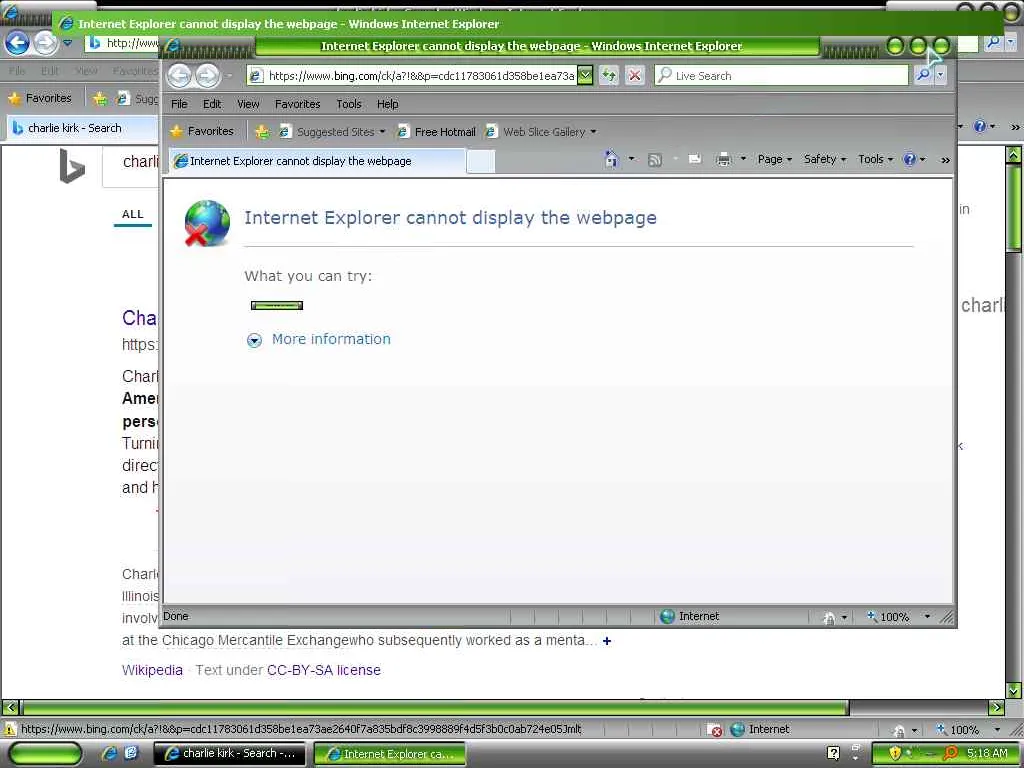Open Help menu in front window
This screenshot has height=768, width=1024.
coord(387,104)
